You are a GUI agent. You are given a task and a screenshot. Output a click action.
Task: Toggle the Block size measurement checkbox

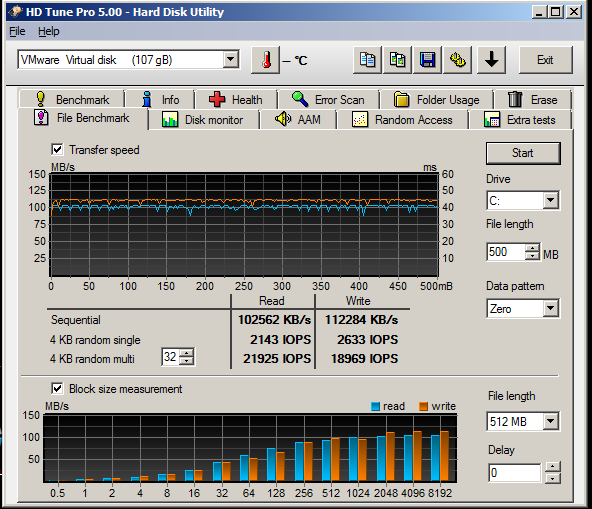(57, 389)
